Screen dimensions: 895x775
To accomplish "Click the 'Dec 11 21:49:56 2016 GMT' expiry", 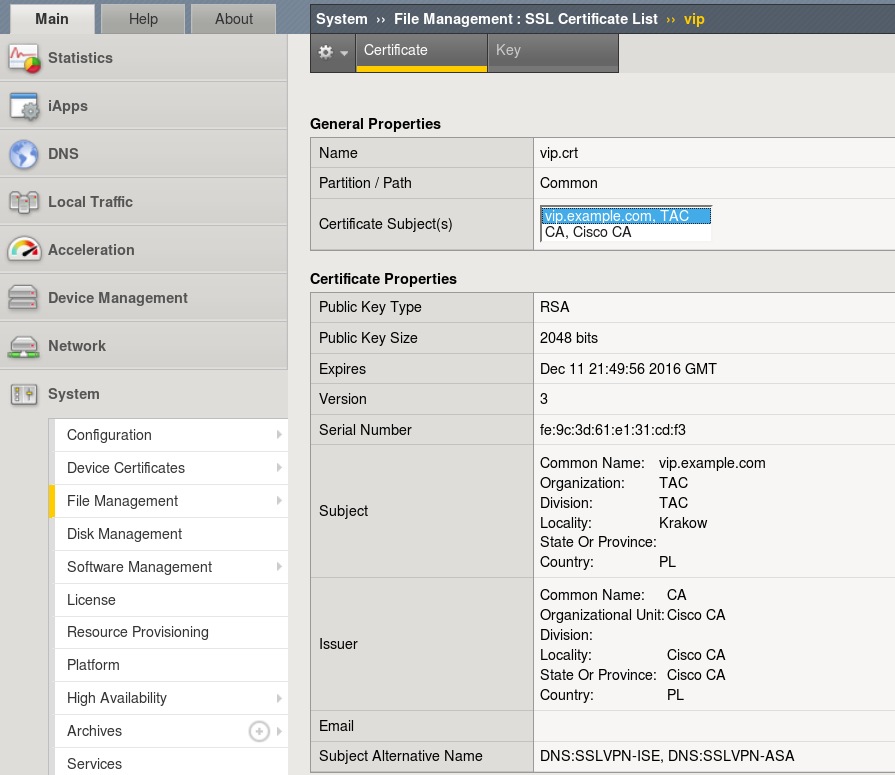I will pyautogui.click(x=628, y=369).
